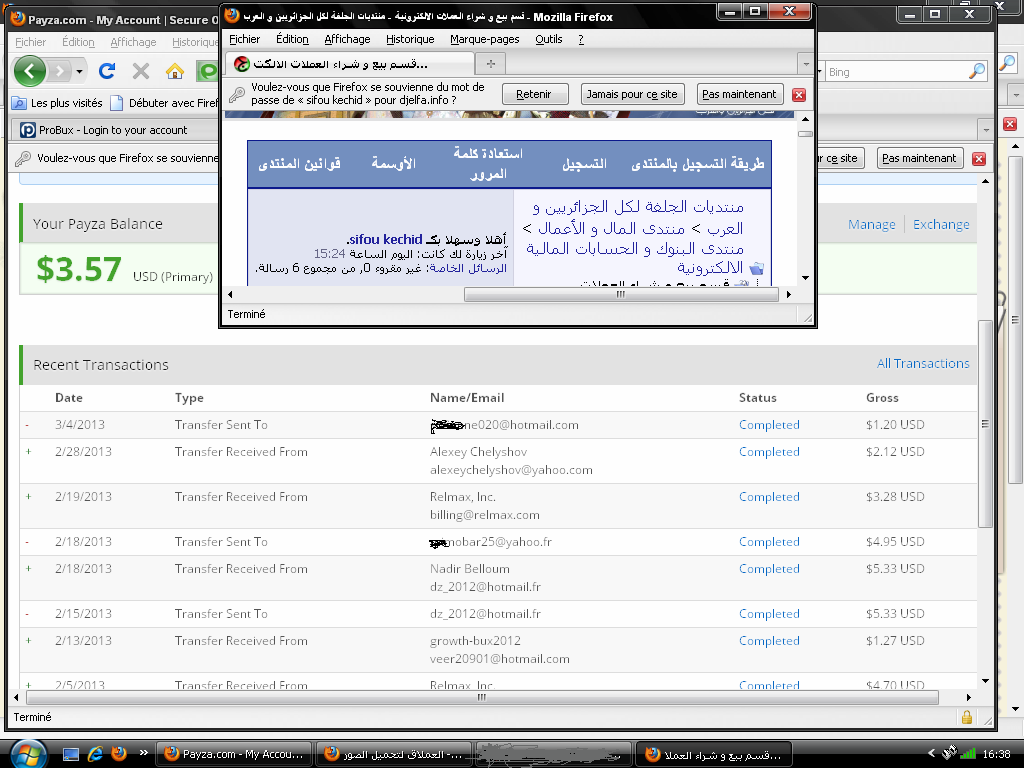This screenshot has height=768, width=1024.
Task: Click the padlock security icon in status bar
Action: click(967, 717)
